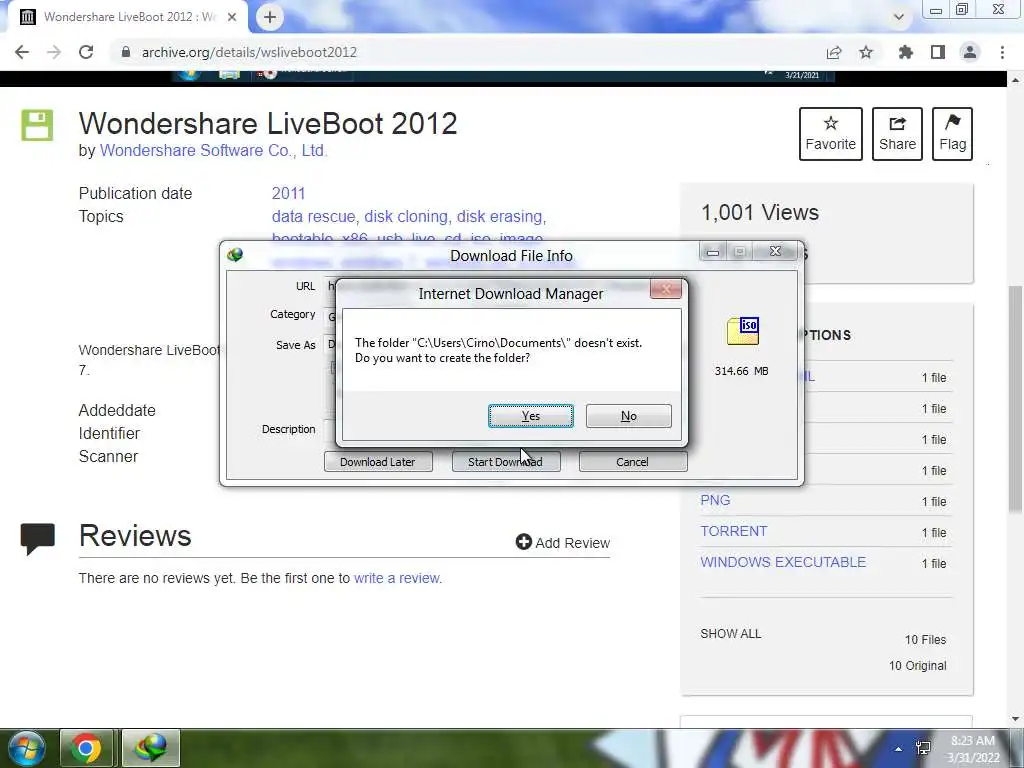Open the 2011 publication date link
The height and width of the screenshot is (768, 1024).
pyautogui.click(x=288, y=193)
